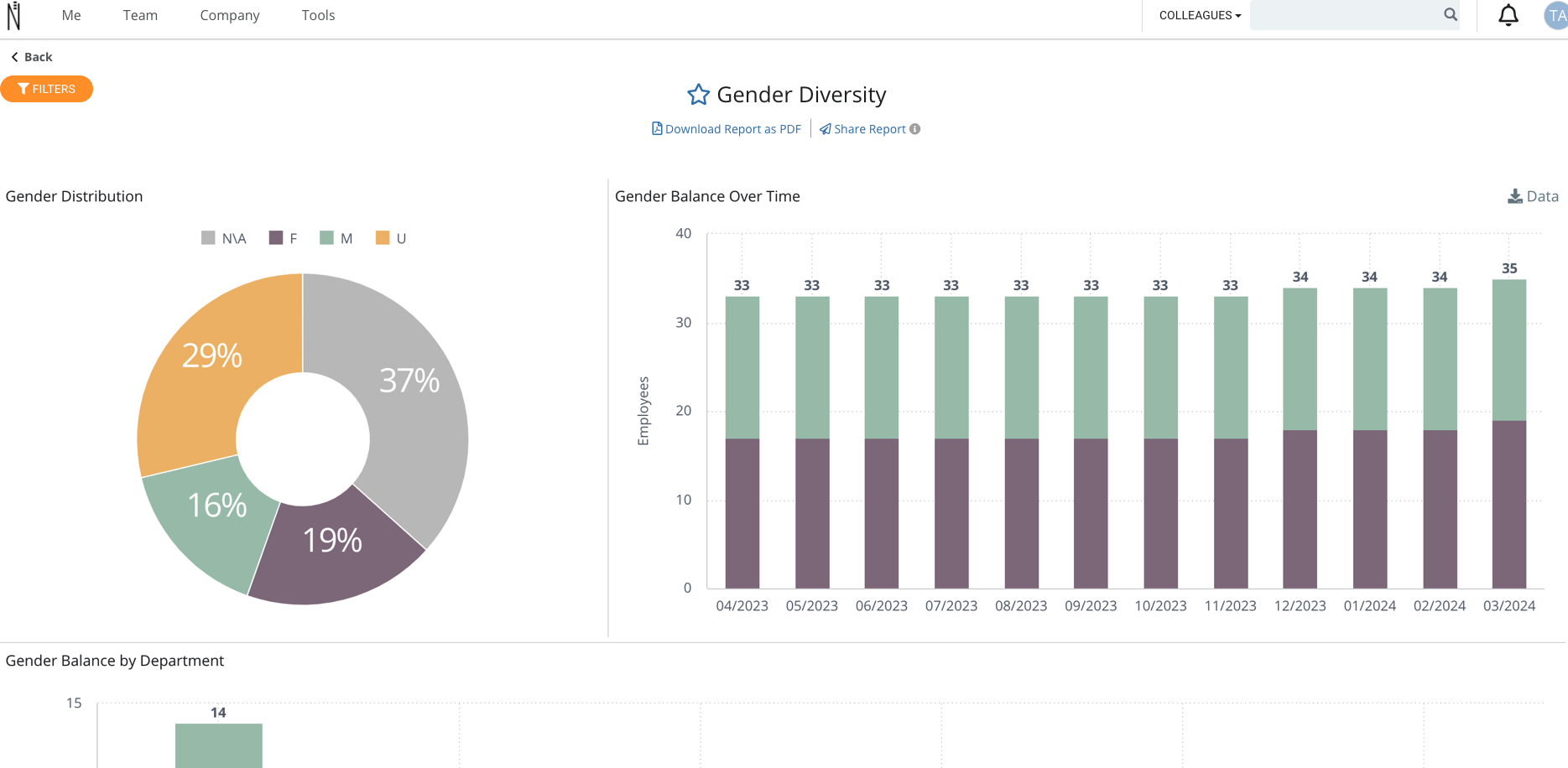Viewport: 1568px width, 768px height.
Task: Click the Gender Diversity title text
Action: (x=801, y=95)
